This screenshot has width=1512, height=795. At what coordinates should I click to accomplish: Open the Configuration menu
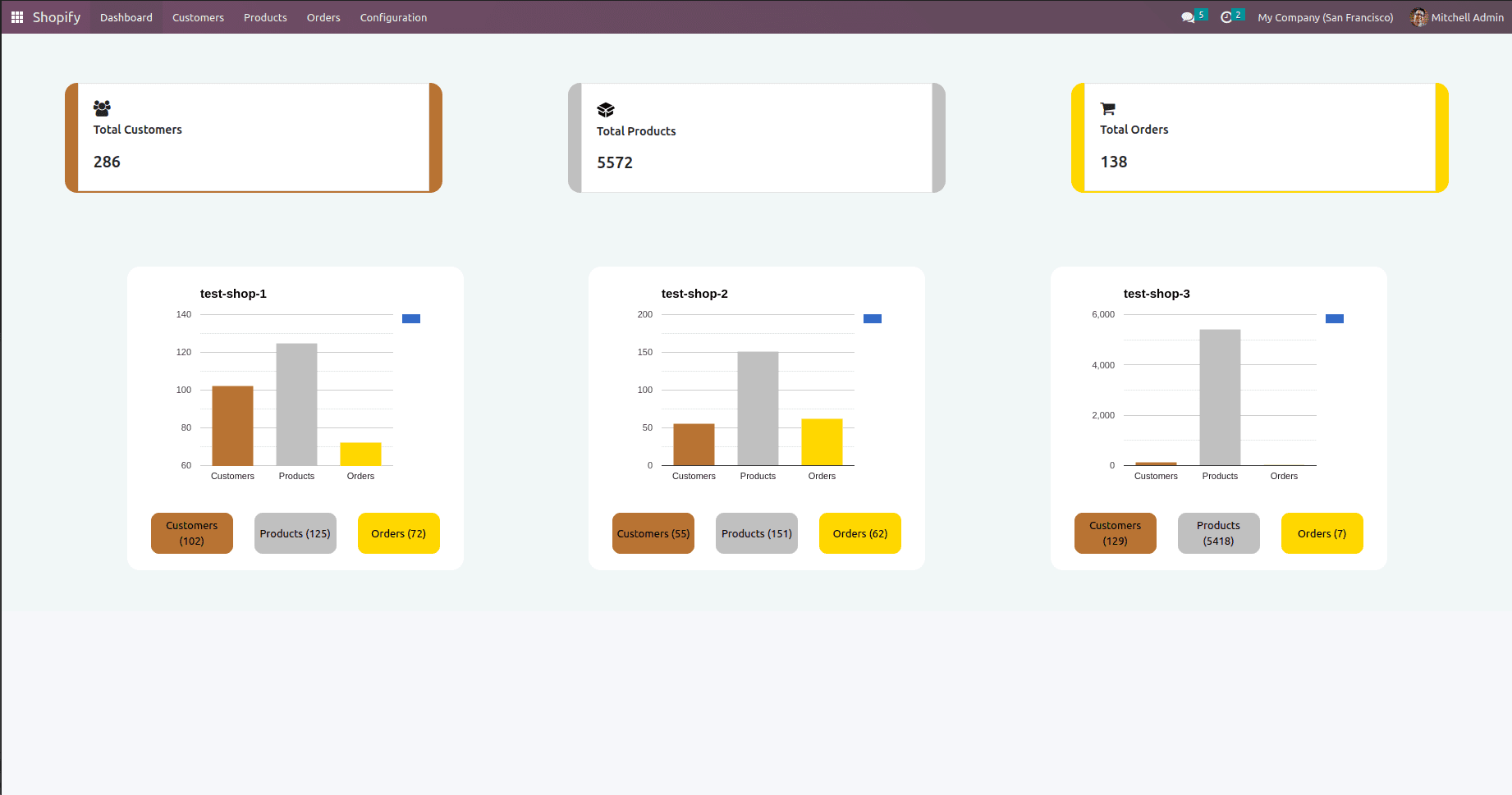click(393, 17)
